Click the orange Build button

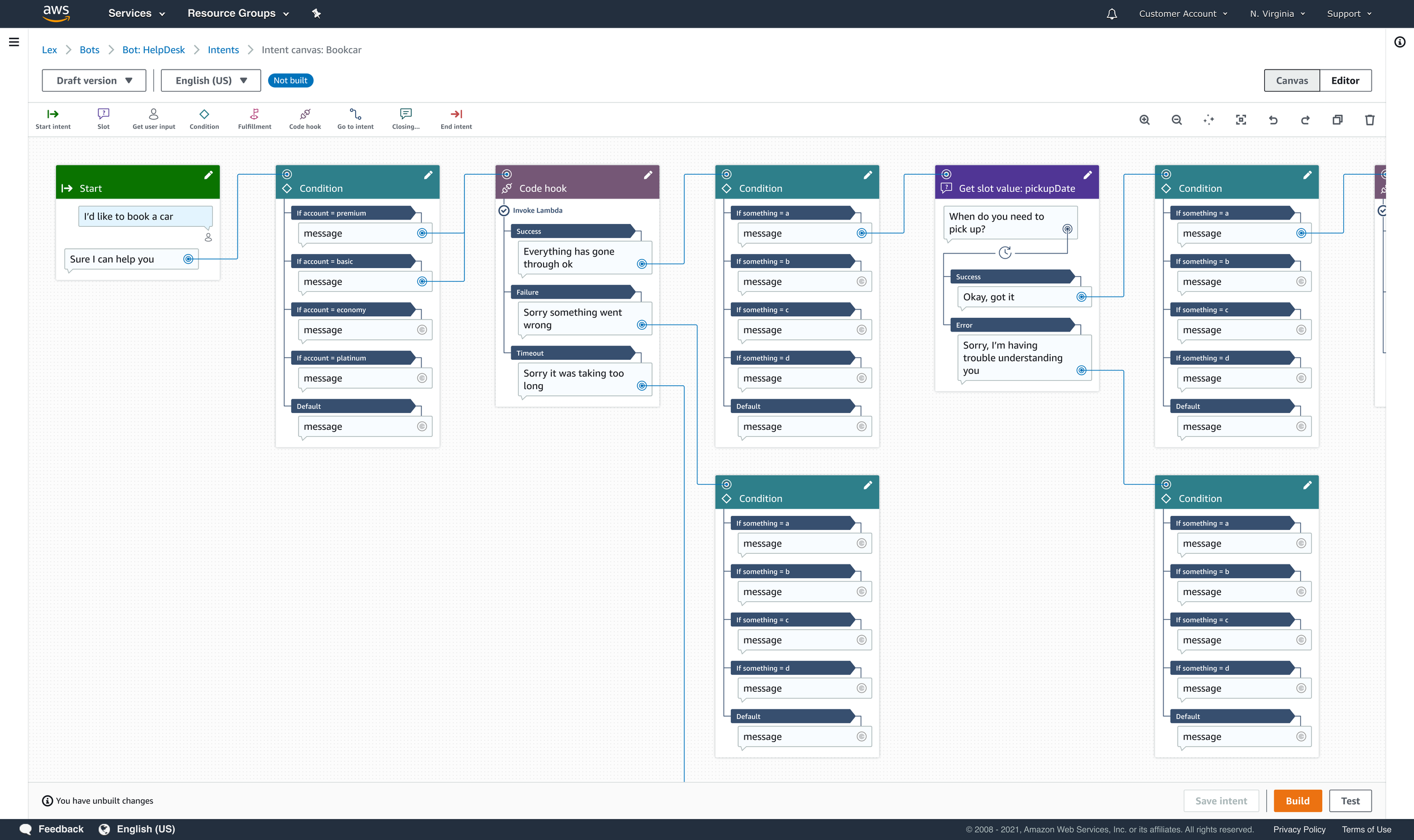[x=1297, y=800]
